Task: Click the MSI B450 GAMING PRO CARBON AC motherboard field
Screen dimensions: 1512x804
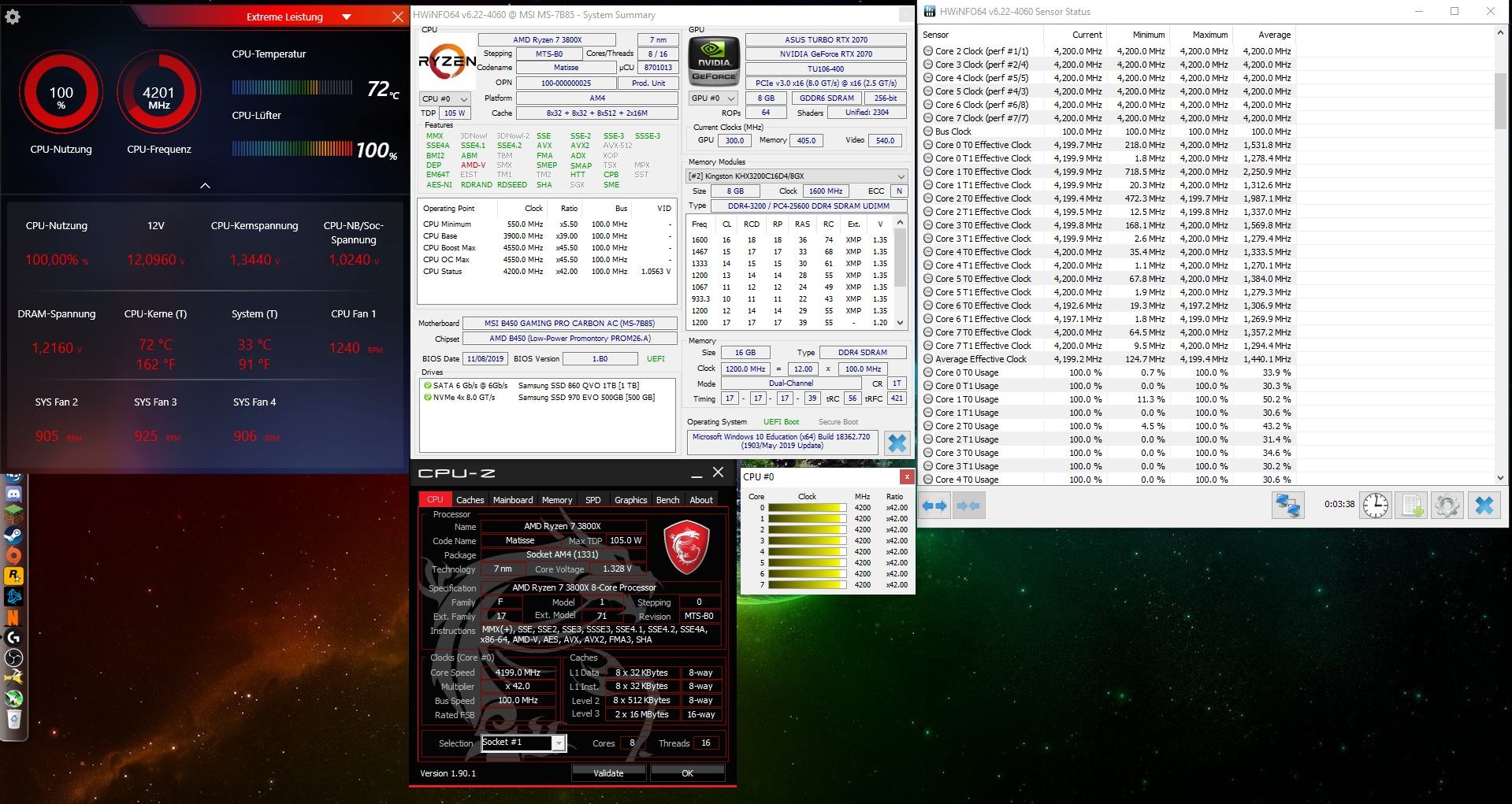Action: (570, 323)
